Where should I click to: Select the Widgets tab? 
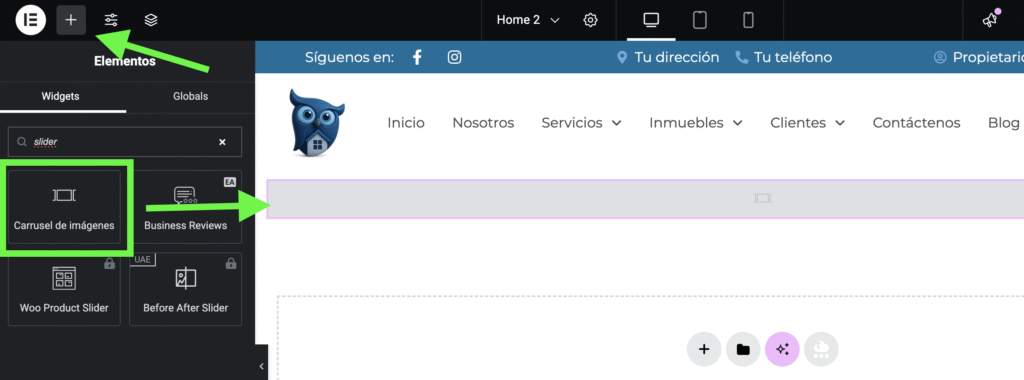pyautogui.click(x=61, y=96)
